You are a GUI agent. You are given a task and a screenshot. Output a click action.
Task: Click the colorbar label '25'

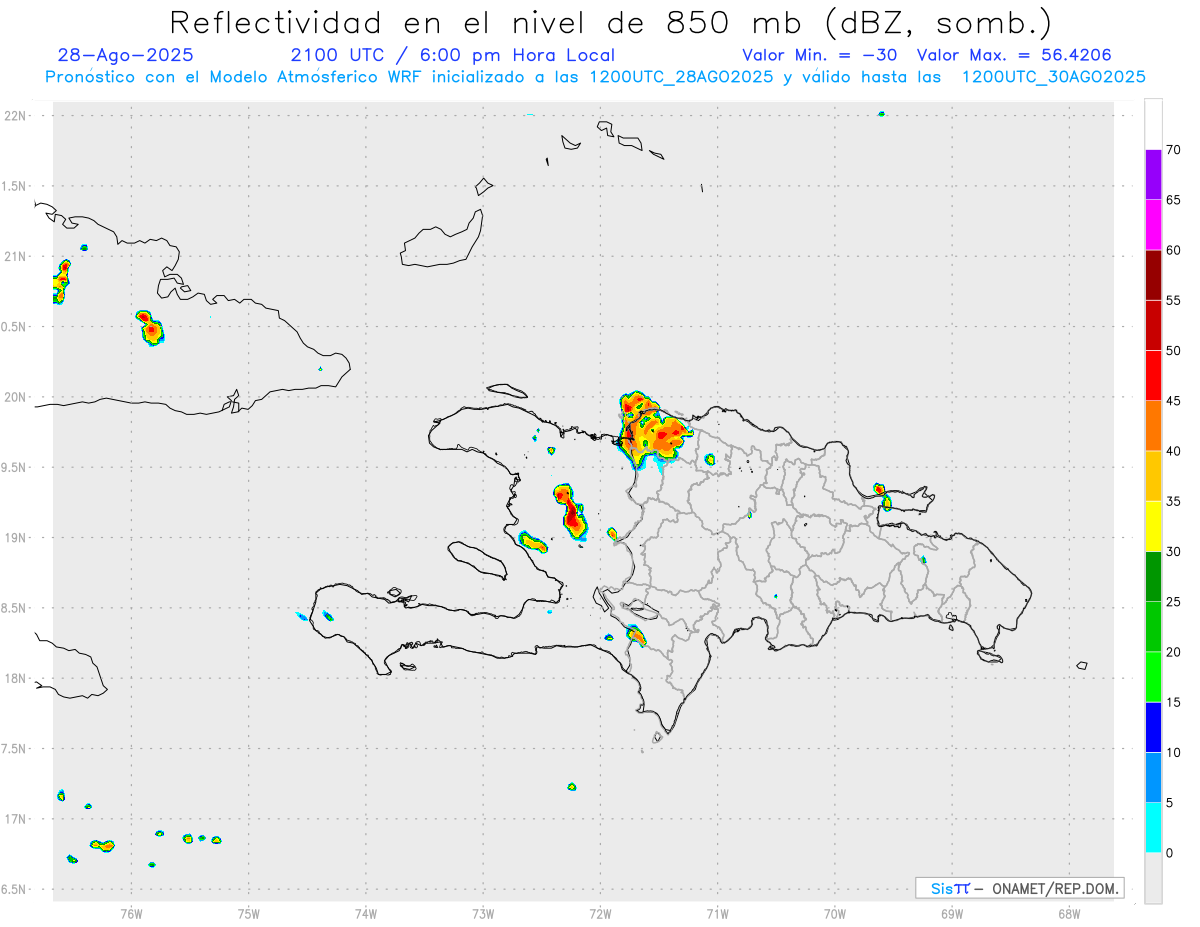1173,602
